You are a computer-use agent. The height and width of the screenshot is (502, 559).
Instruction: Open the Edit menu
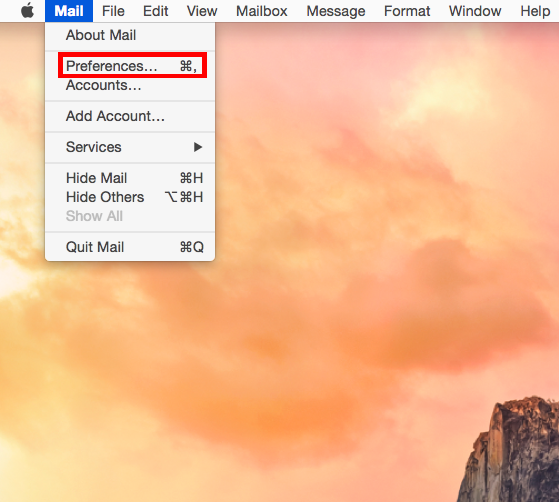coord(155,11)
